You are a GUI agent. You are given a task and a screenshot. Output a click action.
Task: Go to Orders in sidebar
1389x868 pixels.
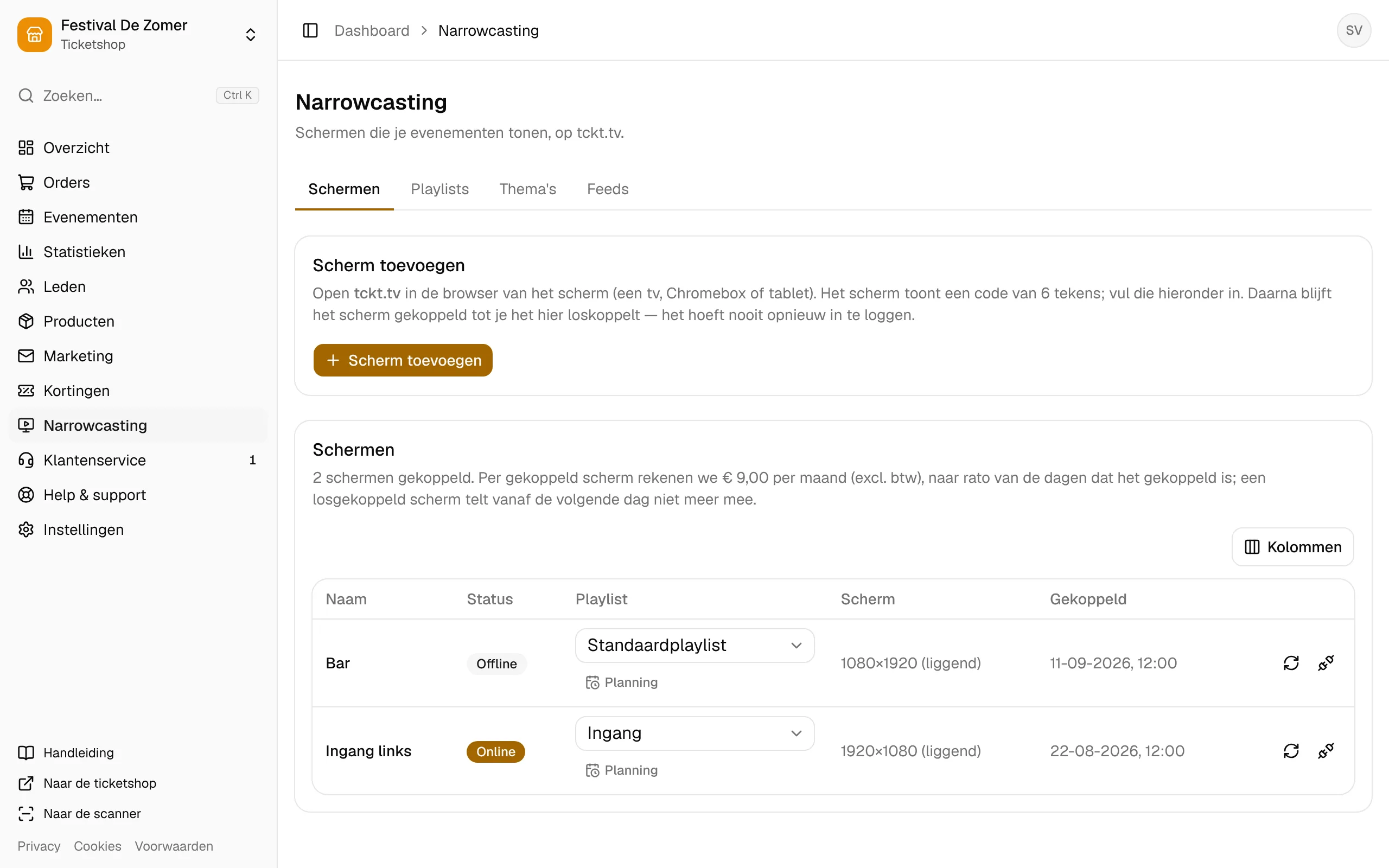138,183
